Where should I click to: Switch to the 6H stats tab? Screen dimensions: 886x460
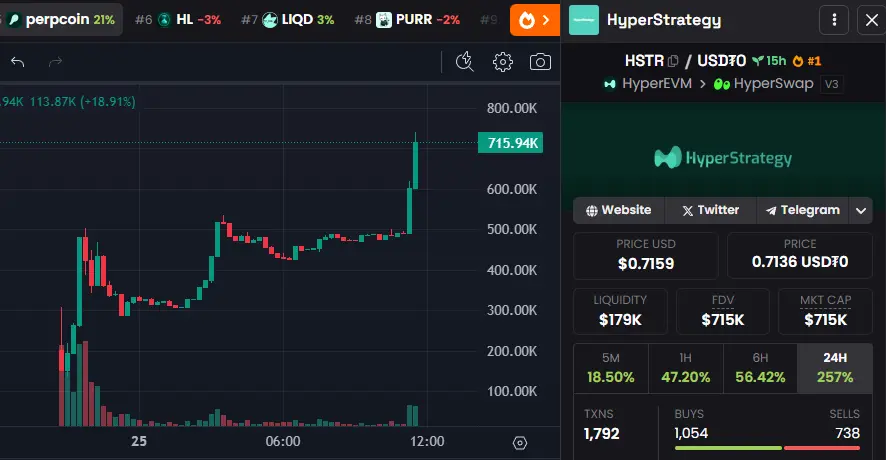[x=760, y=368]
